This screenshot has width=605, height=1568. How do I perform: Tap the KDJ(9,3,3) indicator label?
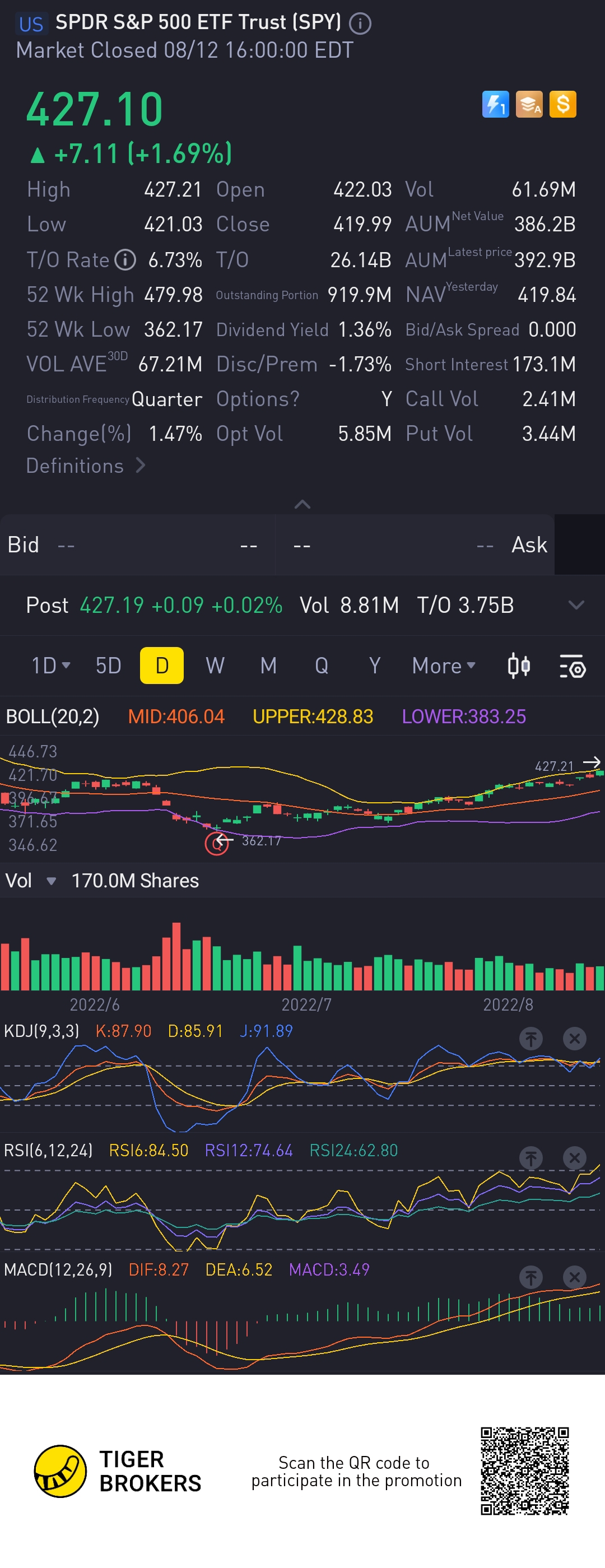[x=41, y=1031]
